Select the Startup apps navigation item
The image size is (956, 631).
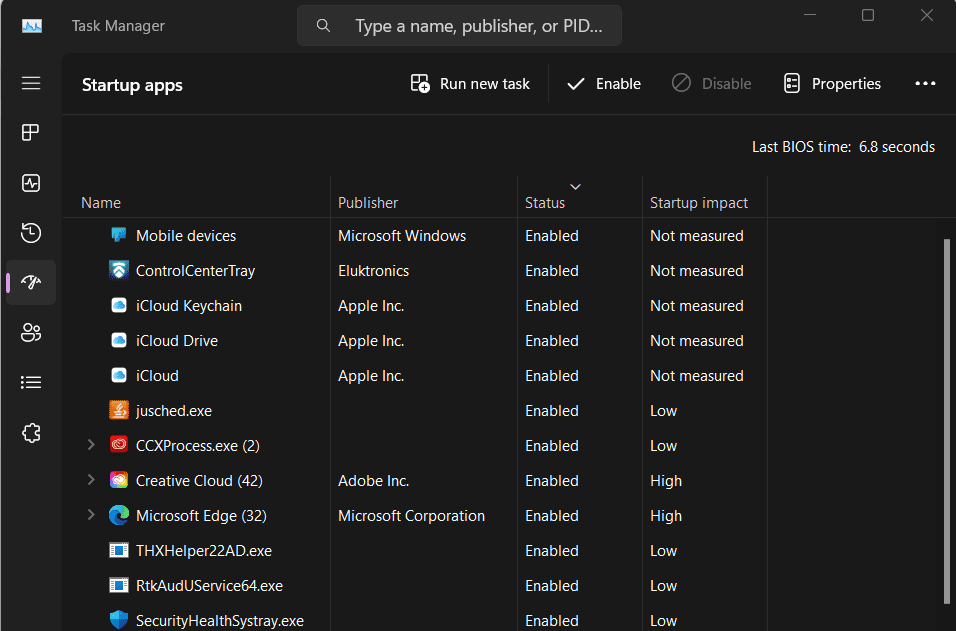[31, 282]
